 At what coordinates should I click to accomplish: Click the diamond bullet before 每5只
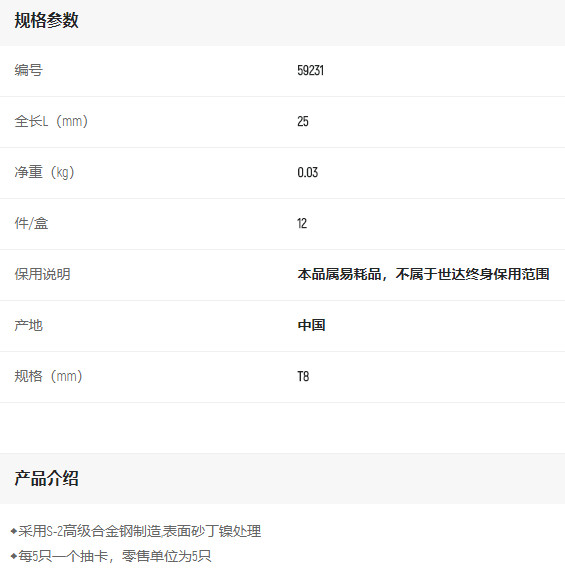point(14,556)
